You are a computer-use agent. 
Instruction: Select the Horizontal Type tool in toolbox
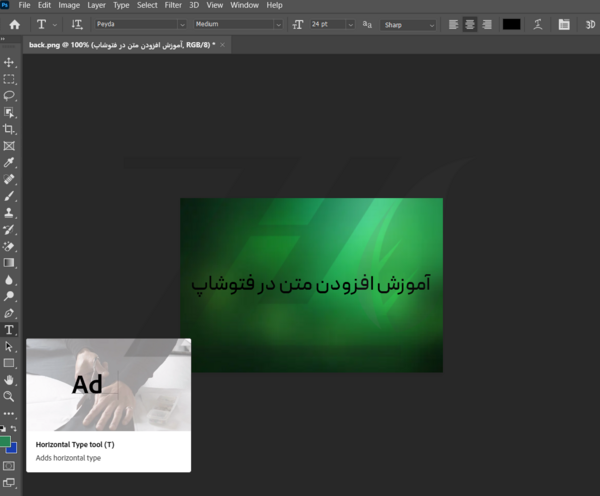tap(9, 330)
